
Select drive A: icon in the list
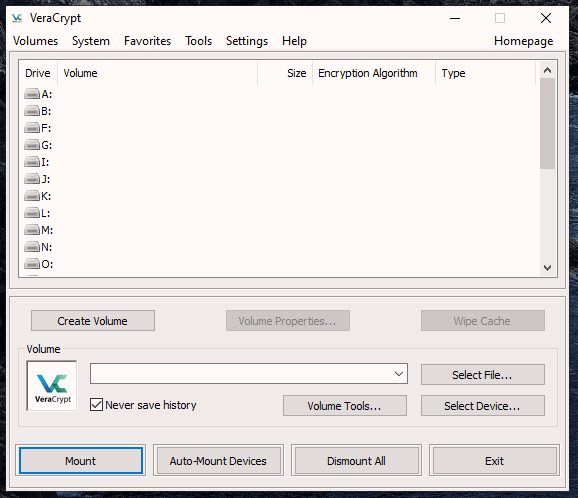pos(32,94)
